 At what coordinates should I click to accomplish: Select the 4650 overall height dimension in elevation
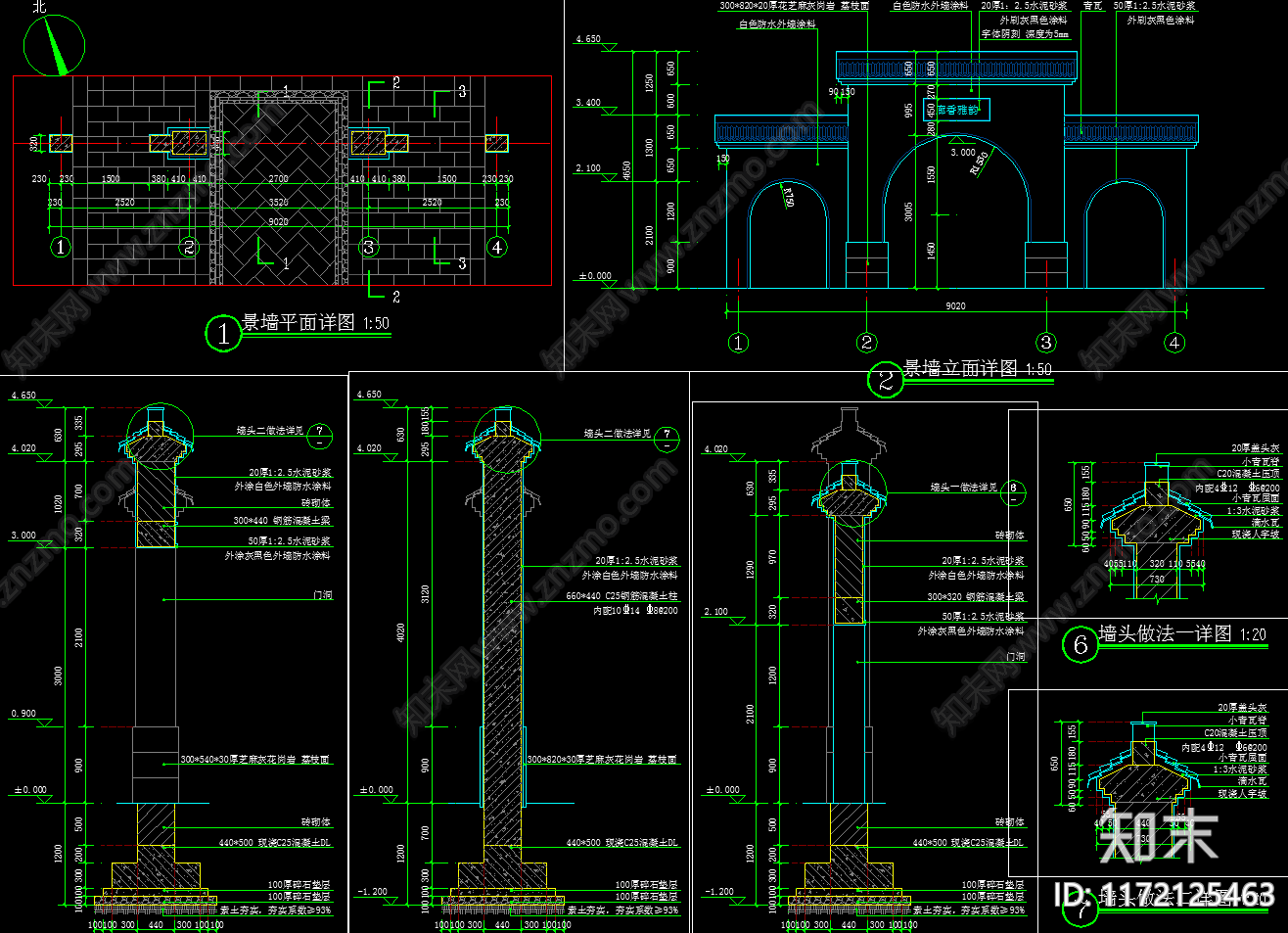(x=626, y=170)
